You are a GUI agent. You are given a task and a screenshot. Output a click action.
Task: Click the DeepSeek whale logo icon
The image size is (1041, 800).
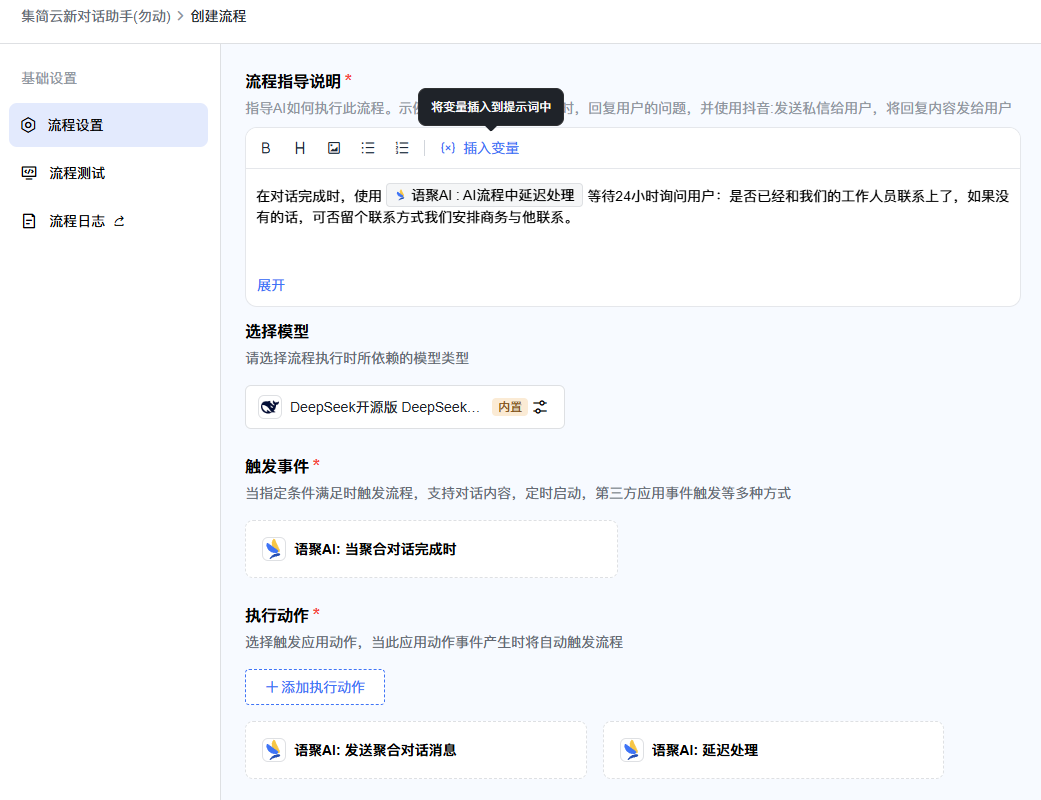coord(270,407)
